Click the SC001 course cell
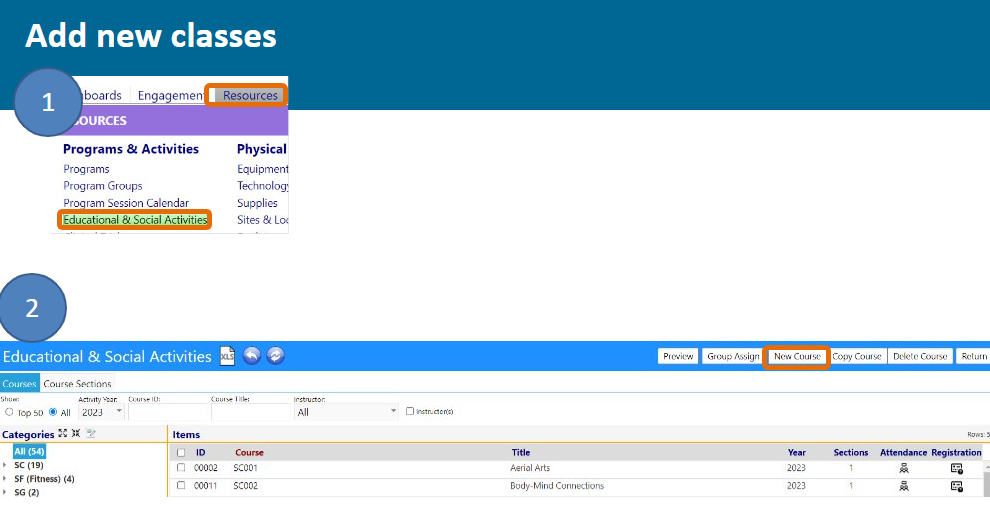 (246, 468)
